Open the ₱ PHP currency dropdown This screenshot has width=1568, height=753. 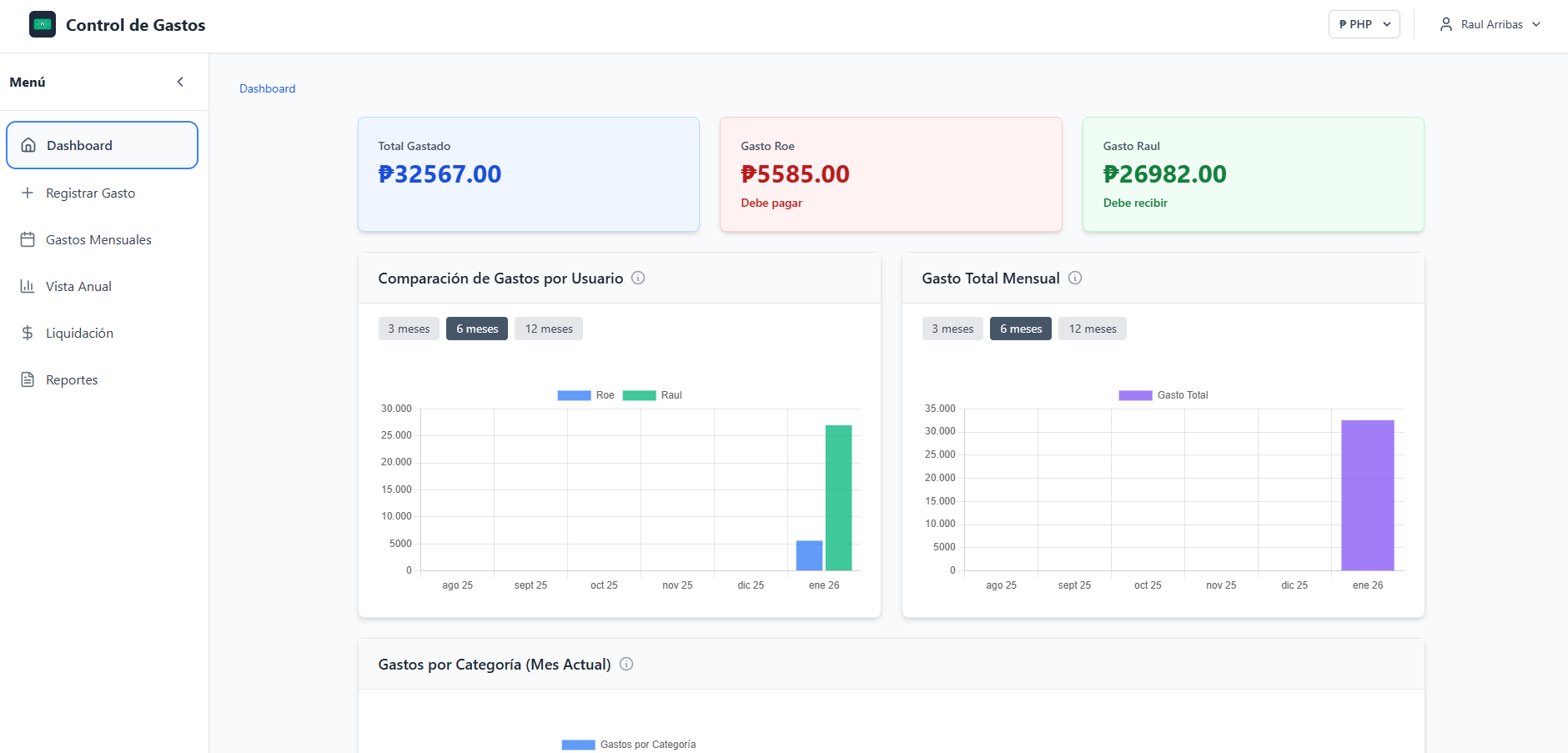click(x=1364, y=24)
